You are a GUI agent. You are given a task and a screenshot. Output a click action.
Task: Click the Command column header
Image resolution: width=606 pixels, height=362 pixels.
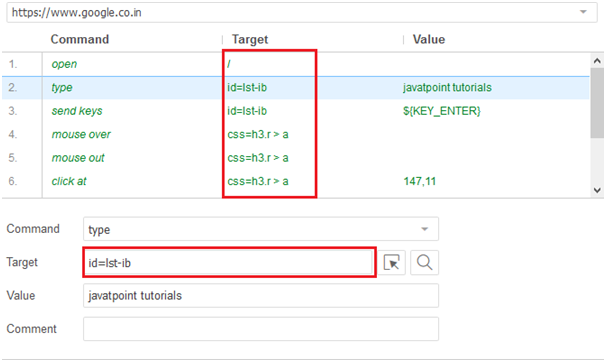click(80, 39)
